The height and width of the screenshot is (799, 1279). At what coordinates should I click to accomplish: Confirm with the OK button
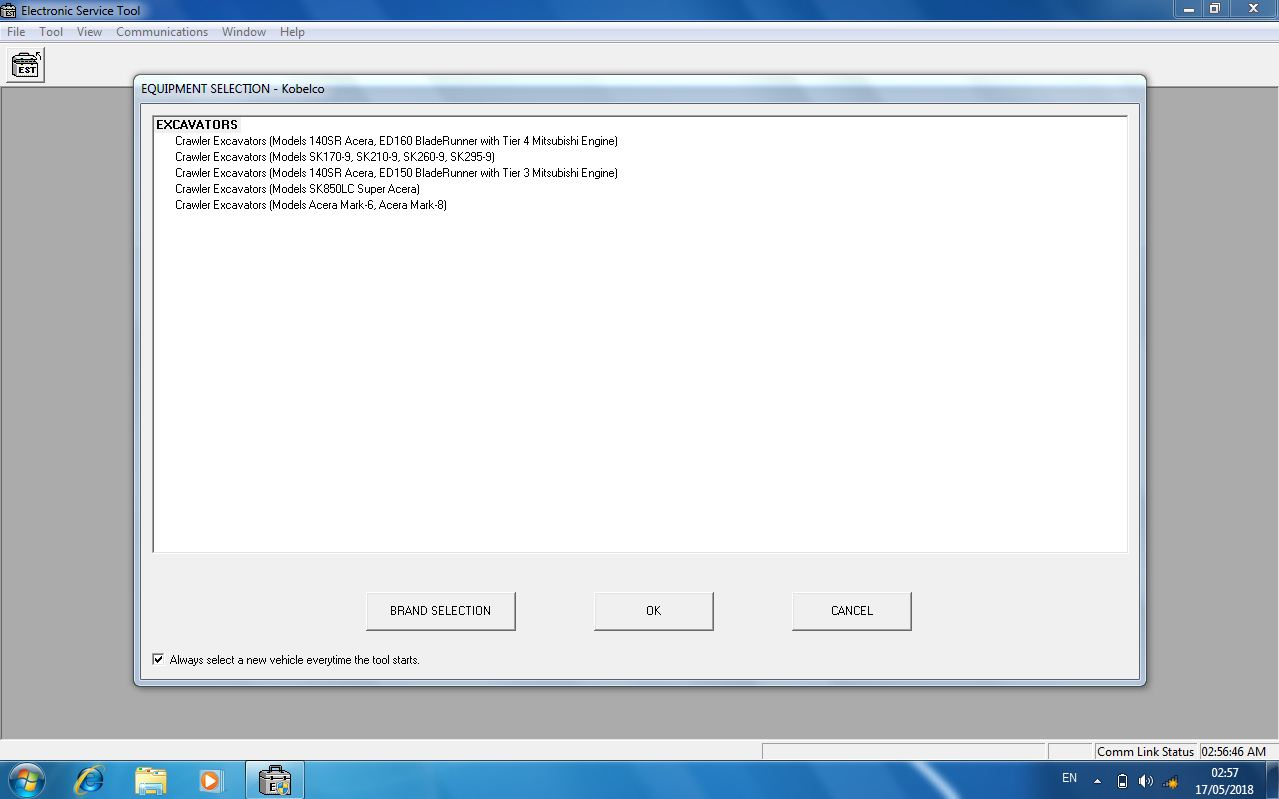click(x=653, y=611)
